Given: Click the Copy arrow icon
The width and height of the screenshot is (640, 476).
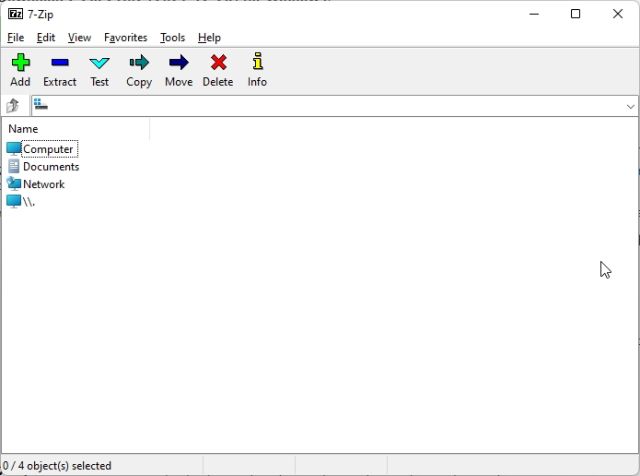Looking at the screenshot, I should (x=139, y=64).
